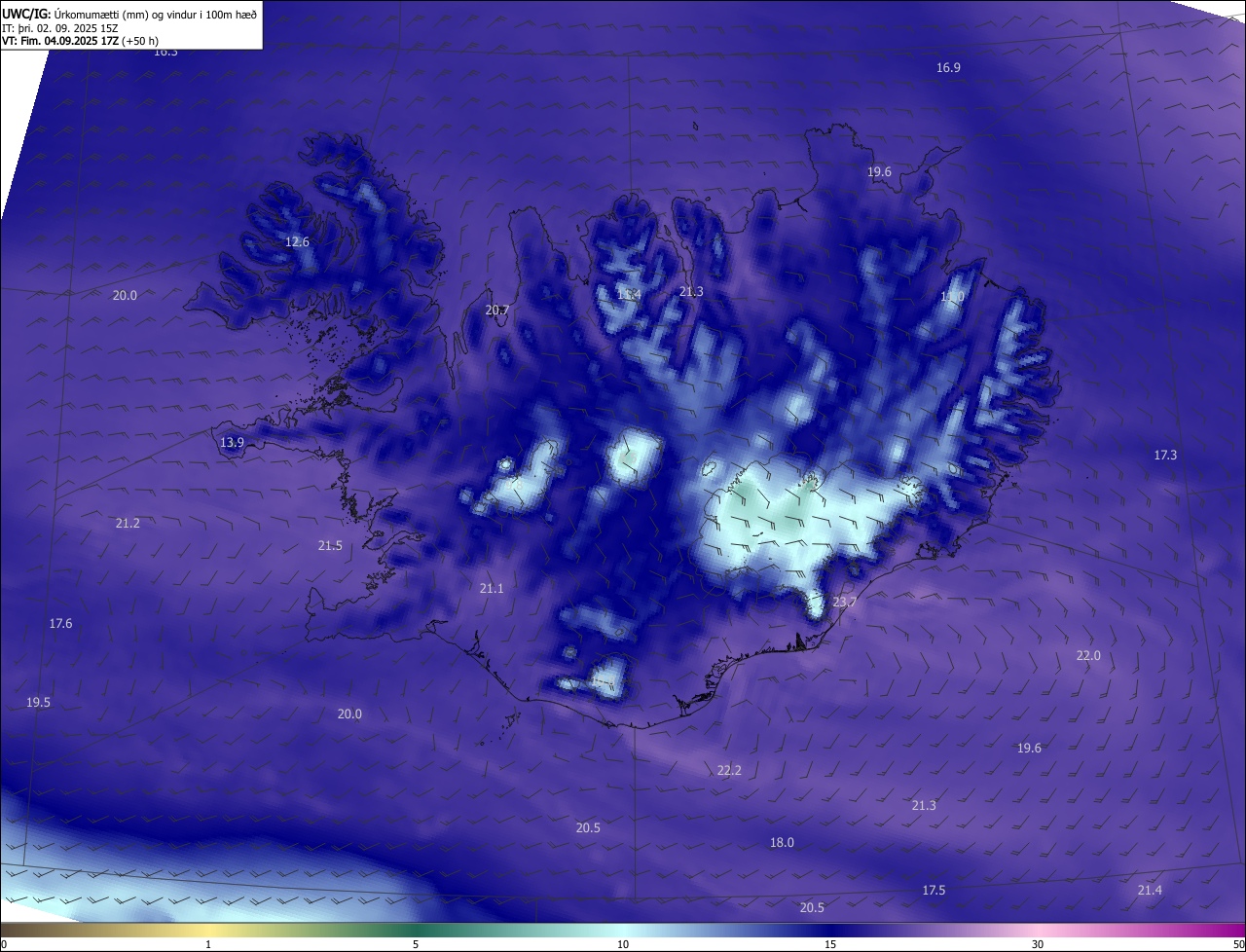The image size is (1246, 952).
Task: Click the colorbar tick label 1
Action: [x=208, y=944]
